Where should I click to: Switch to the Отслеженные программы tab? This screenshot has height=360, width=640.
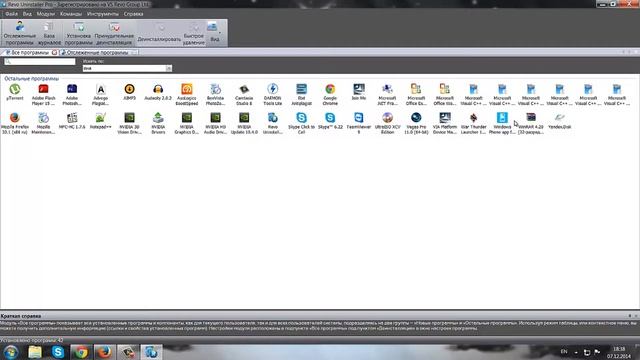click(97, 53)
